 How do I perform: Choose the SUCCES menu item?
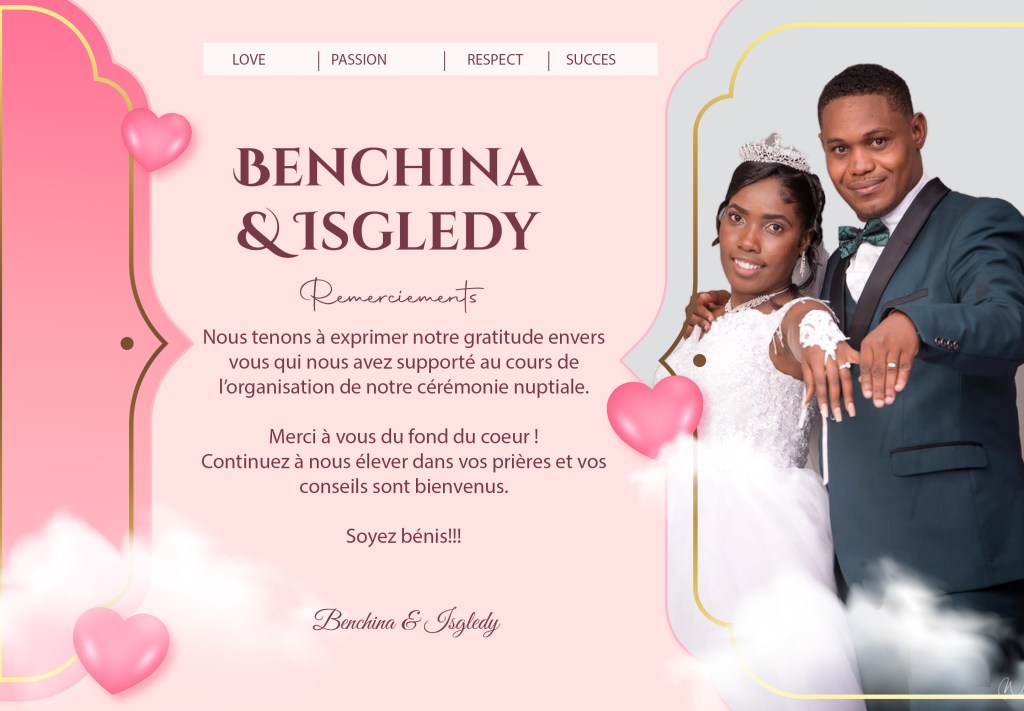point(590,59)
